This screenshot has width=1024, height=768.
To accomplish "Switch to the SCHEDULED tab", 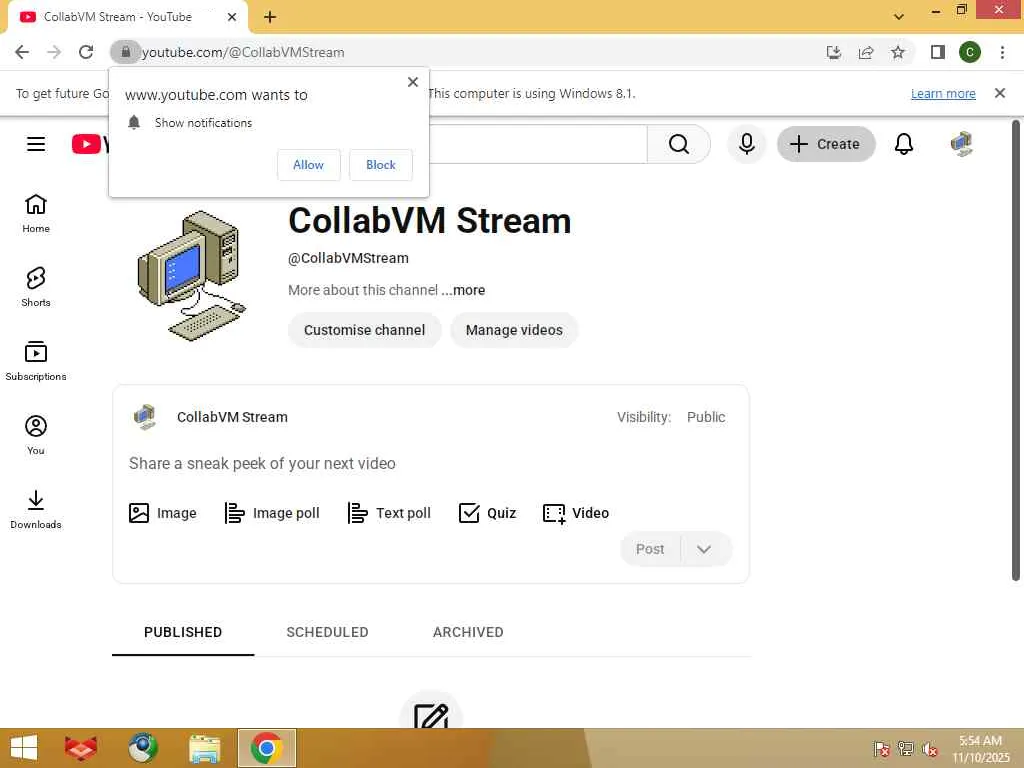I will (x=327, y=632).
